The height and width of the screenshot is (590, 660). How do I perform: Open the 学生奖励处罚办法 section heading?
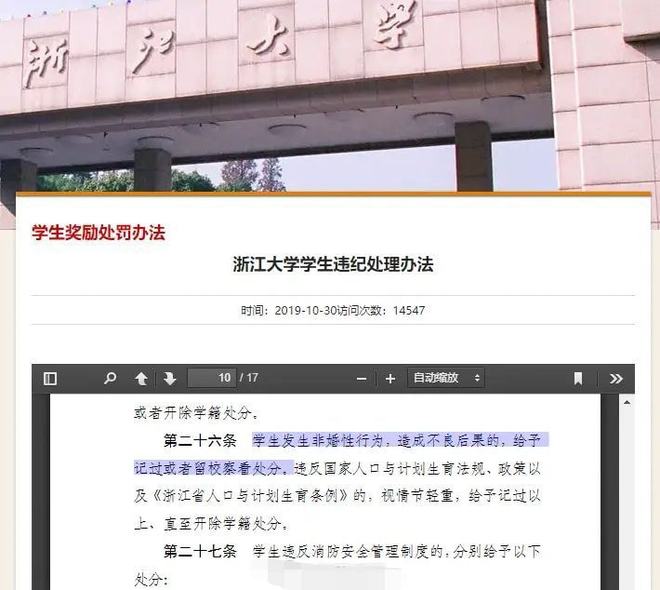pyautogui.click(x=98, y=232)
